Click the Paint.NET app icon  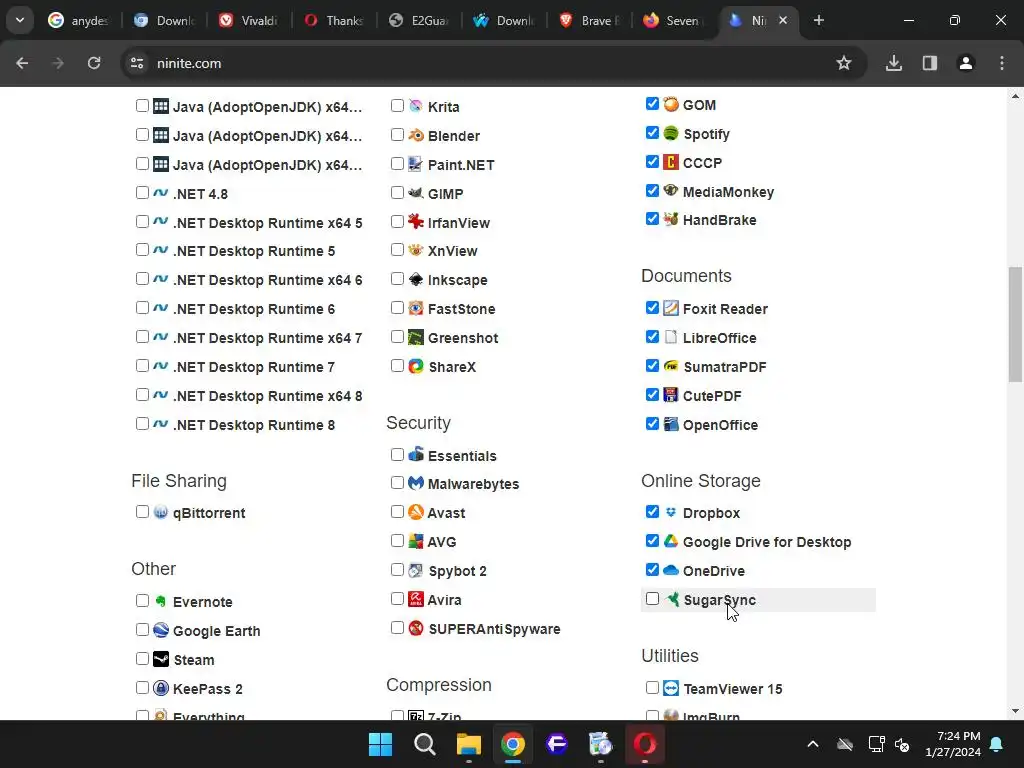coord(416,164)
